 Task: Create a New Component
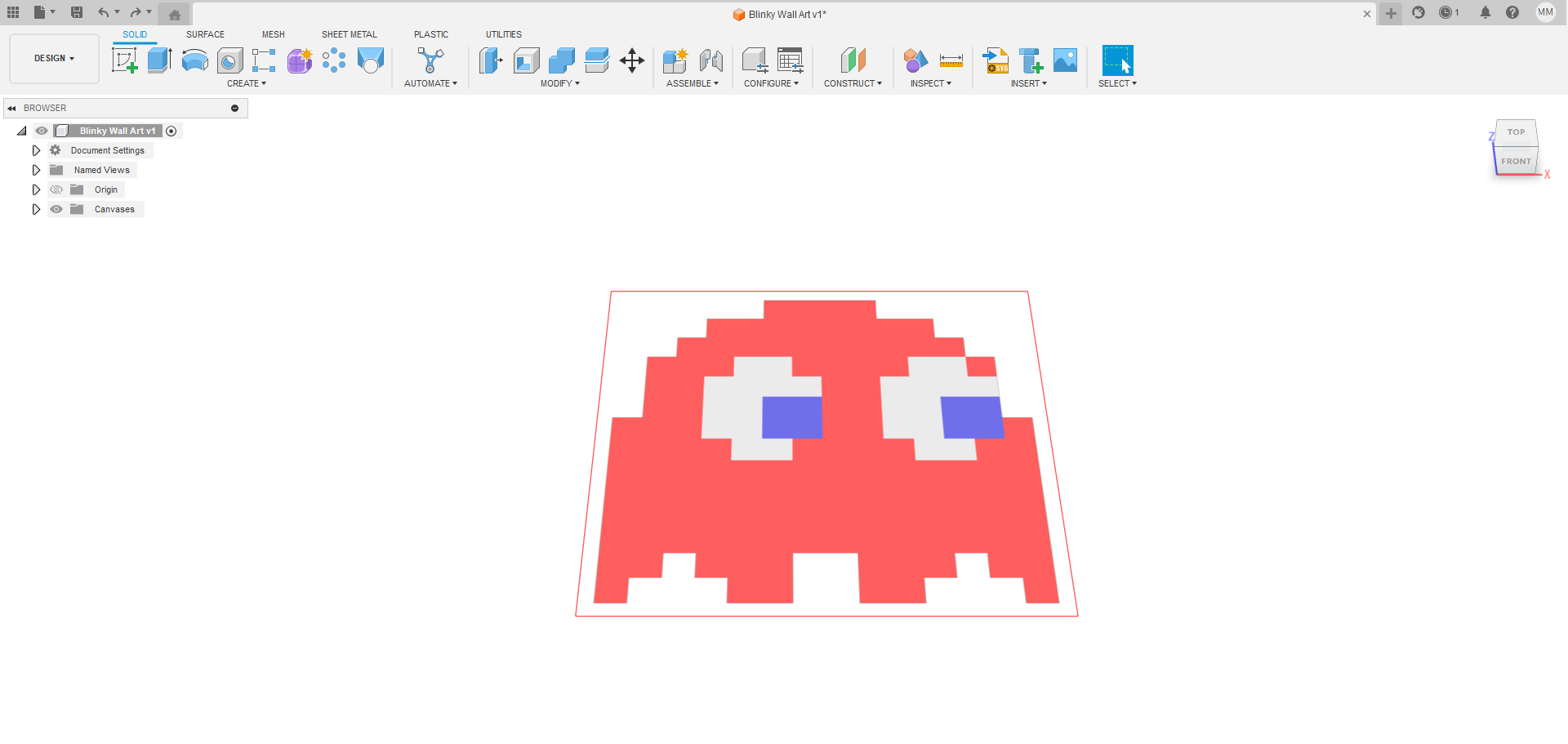pos(675,60)
